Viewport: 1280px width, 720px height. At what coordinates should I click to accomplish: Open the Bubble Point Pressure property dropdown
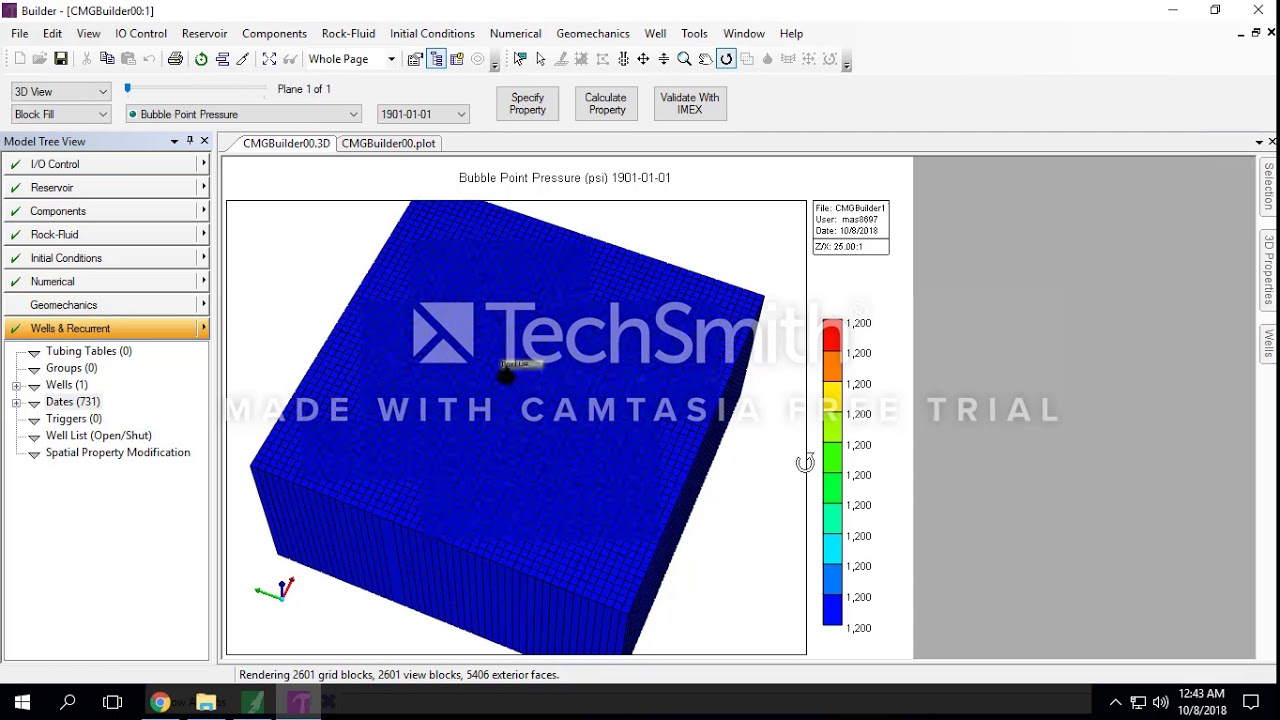point(243,114)
